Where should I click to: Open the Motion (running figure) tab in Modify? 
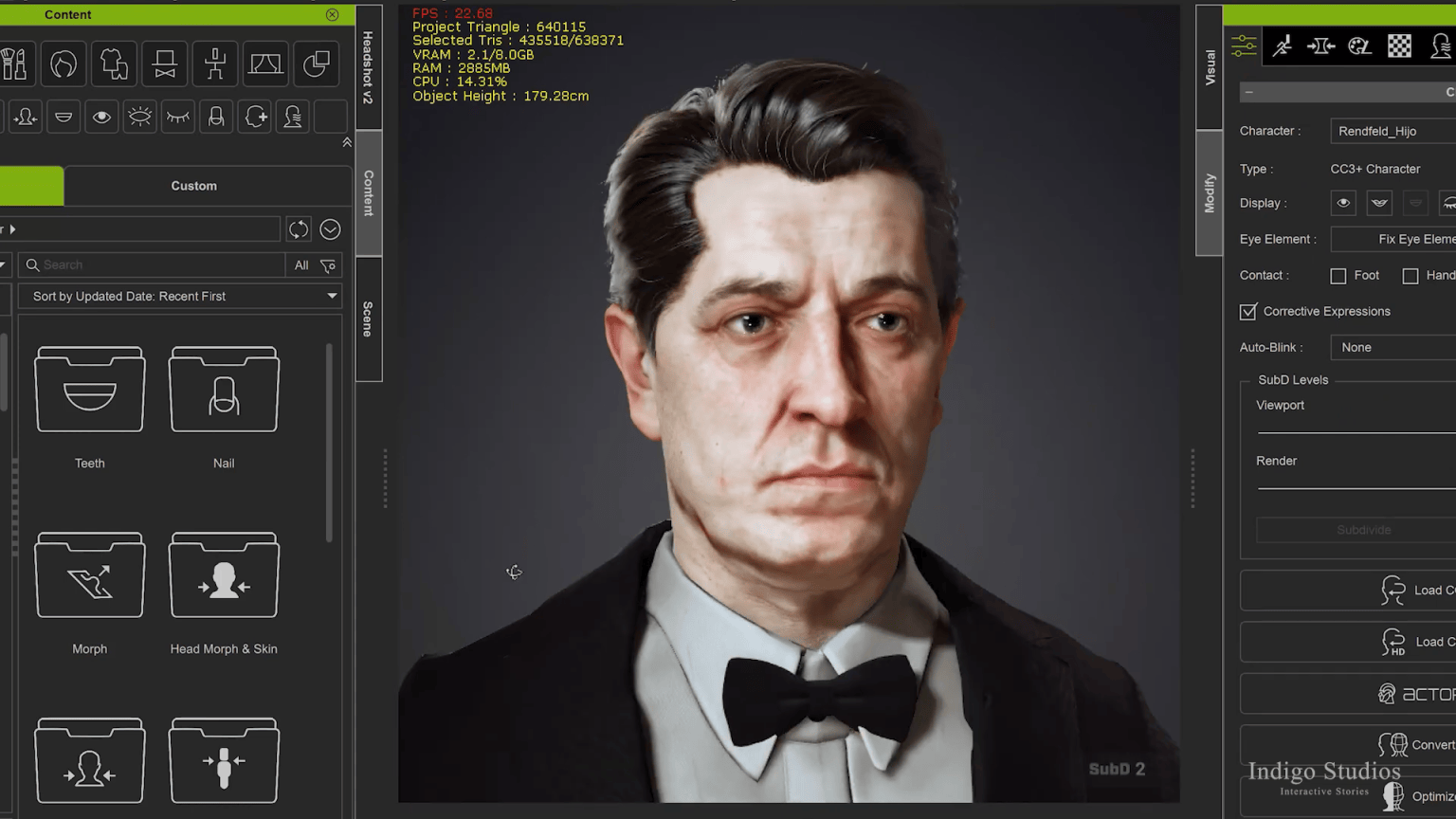tap(1283, 45)
